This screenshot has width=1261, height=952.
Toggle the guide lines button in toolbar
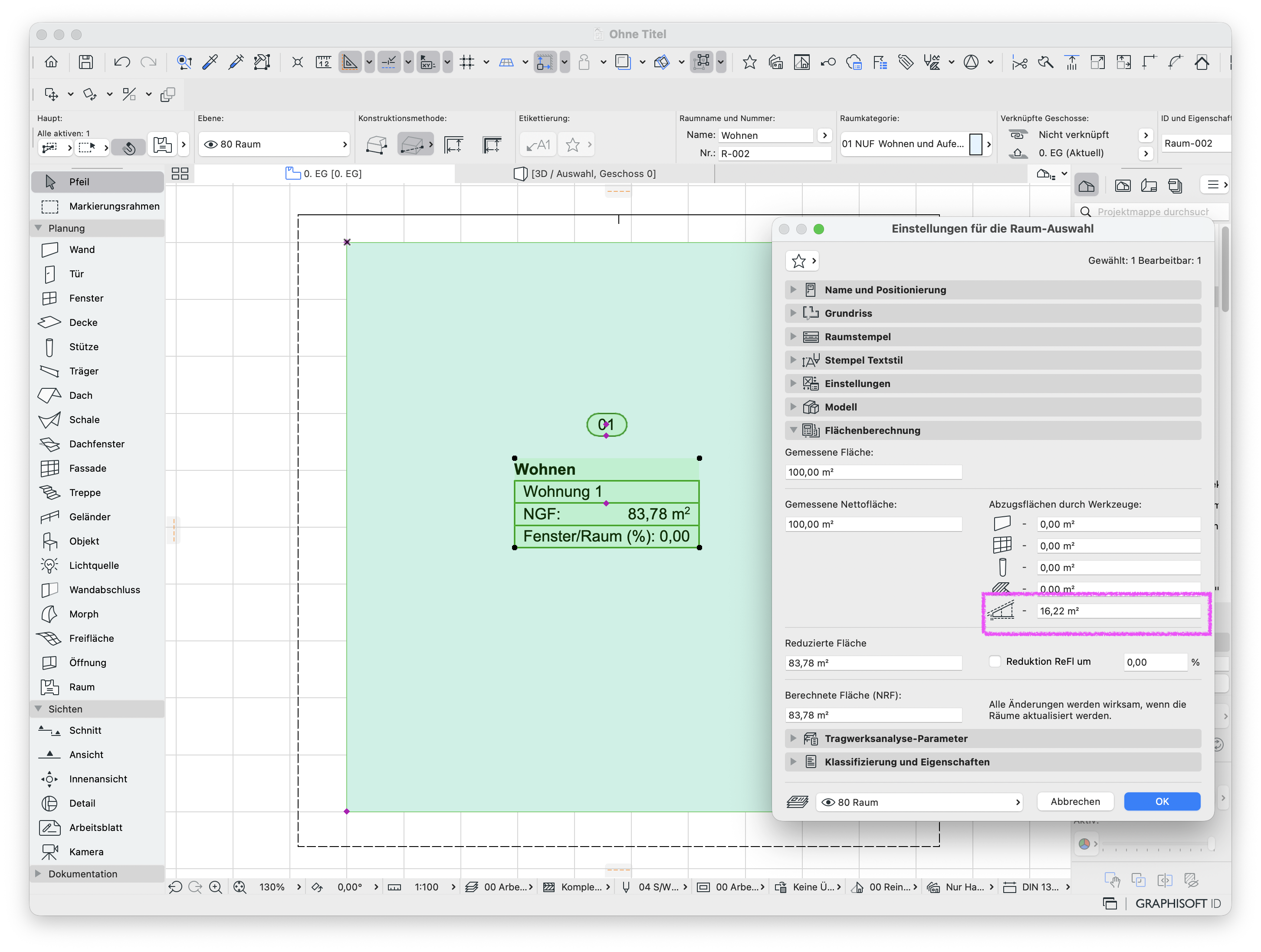click(389, 62)
